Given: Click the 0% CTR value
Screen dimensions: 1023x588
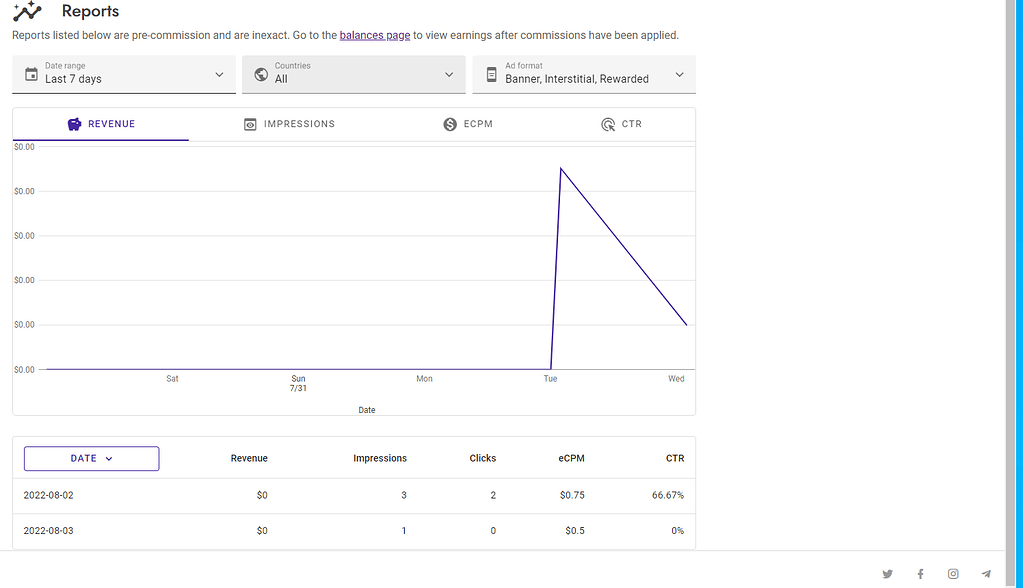Looking at the screenshot, I should pos(677,531).
